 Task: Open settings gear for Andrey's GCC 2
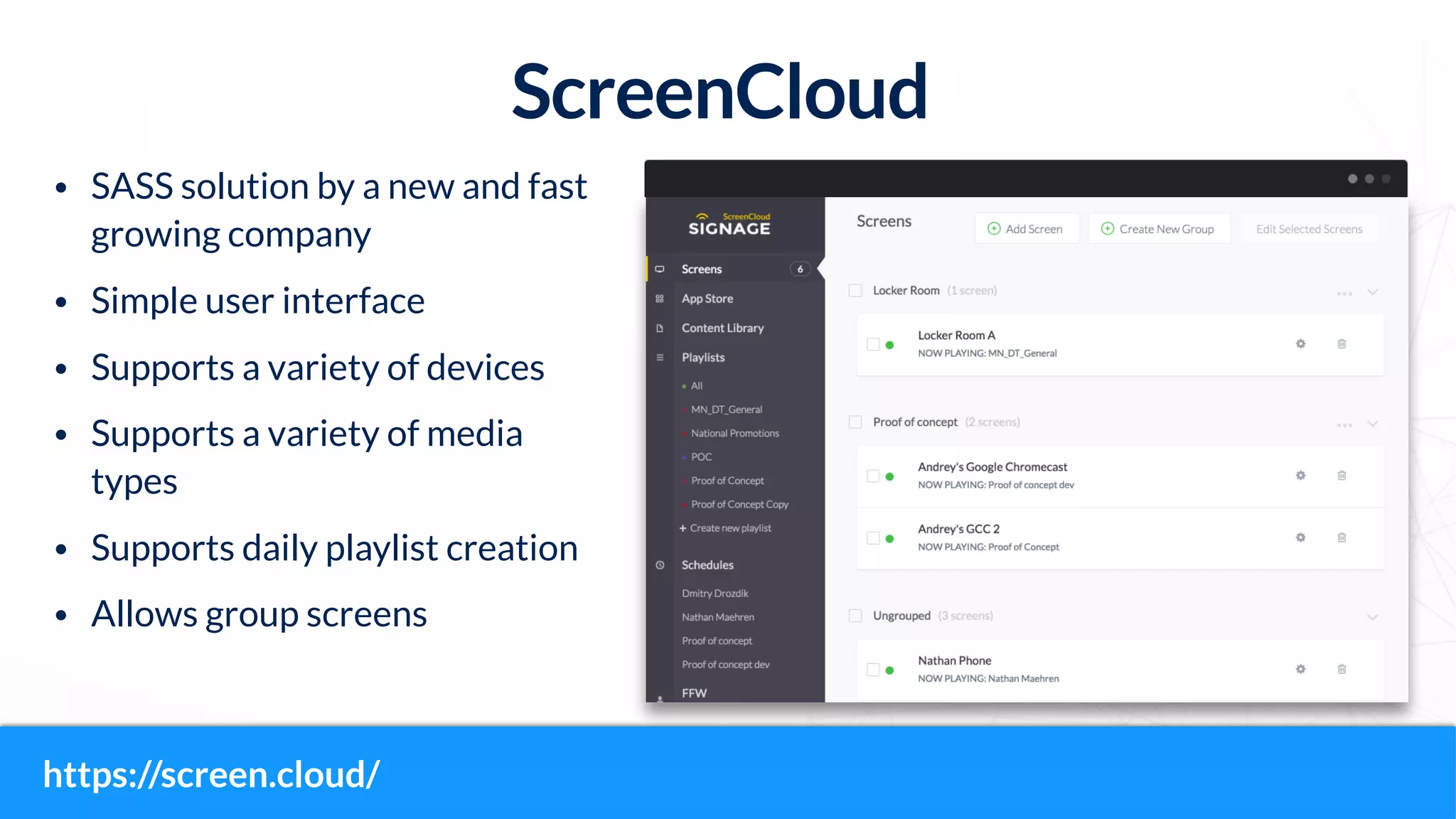coord(1300,537)
